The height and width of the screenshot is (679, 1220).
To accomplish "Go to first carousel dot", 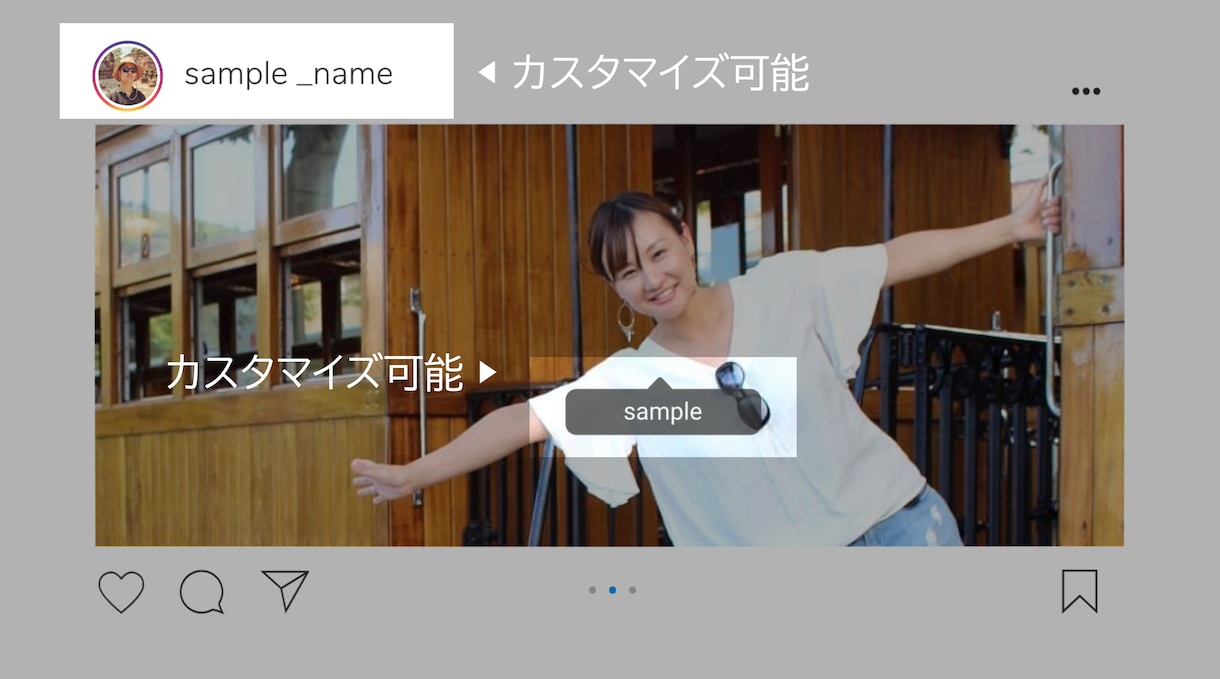I will point(593,590).
